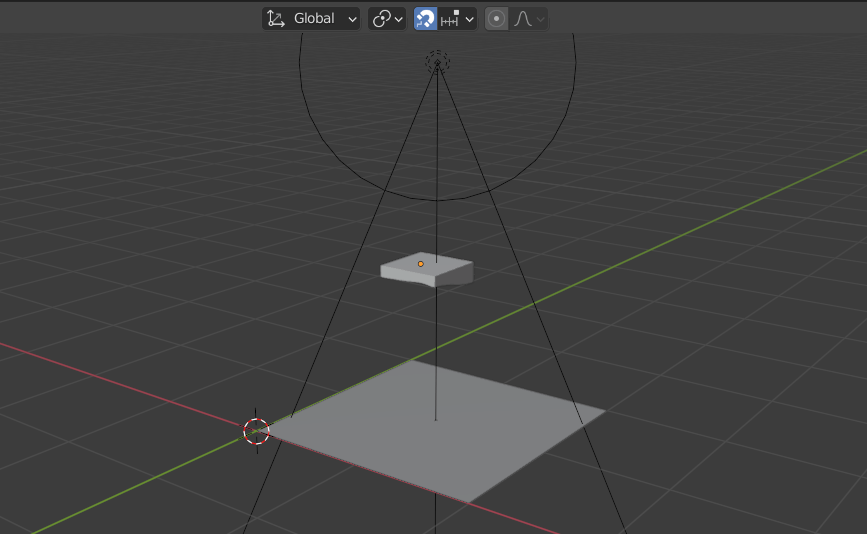867x534 pixels.
Task: Disable snapping with the magnet toggle
Action: pos(425,18)
